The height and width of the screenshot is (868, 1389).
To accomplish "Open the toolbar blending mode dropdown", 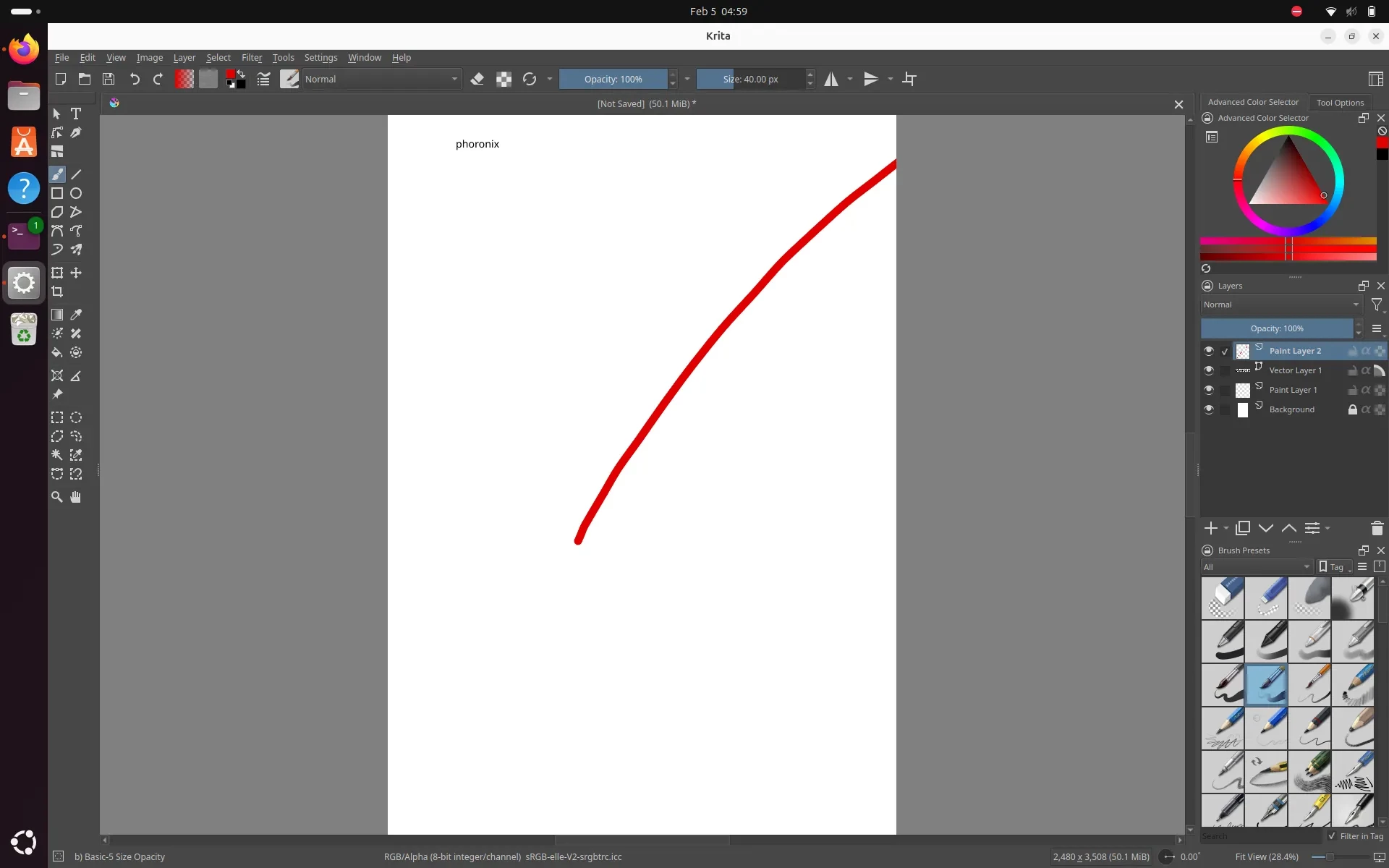I will pyautogui.click(x=381, y=80).
